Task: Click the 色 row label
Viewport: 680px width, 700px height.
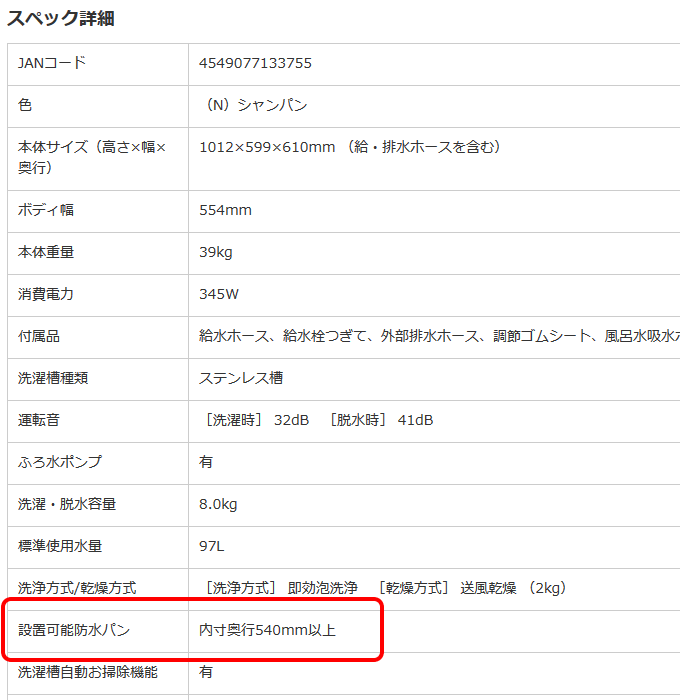Action: [25, 105]
